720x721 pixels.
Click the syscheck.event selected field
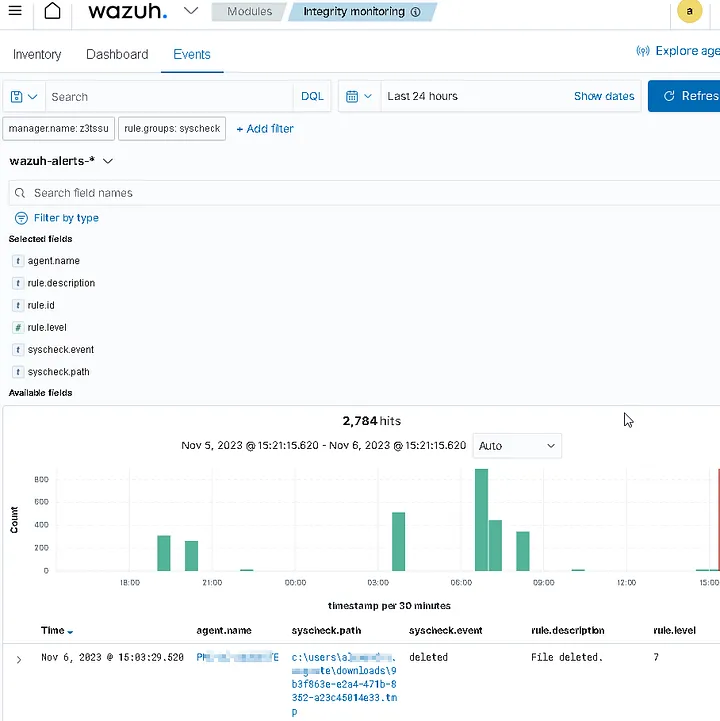coord(61,349)
